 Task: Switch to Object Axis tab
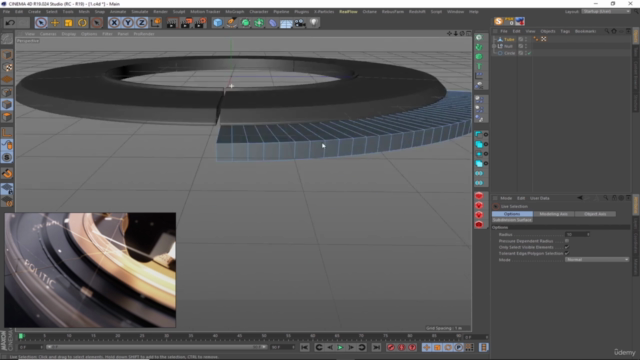(595, 214)
